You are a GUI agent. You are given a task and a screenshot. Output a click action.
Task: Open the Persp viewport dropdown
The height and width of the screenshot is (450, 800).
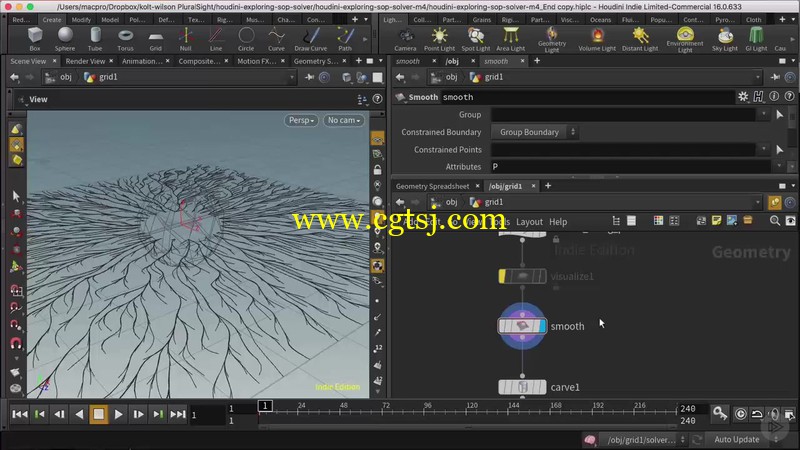click(x=301, y=120)
